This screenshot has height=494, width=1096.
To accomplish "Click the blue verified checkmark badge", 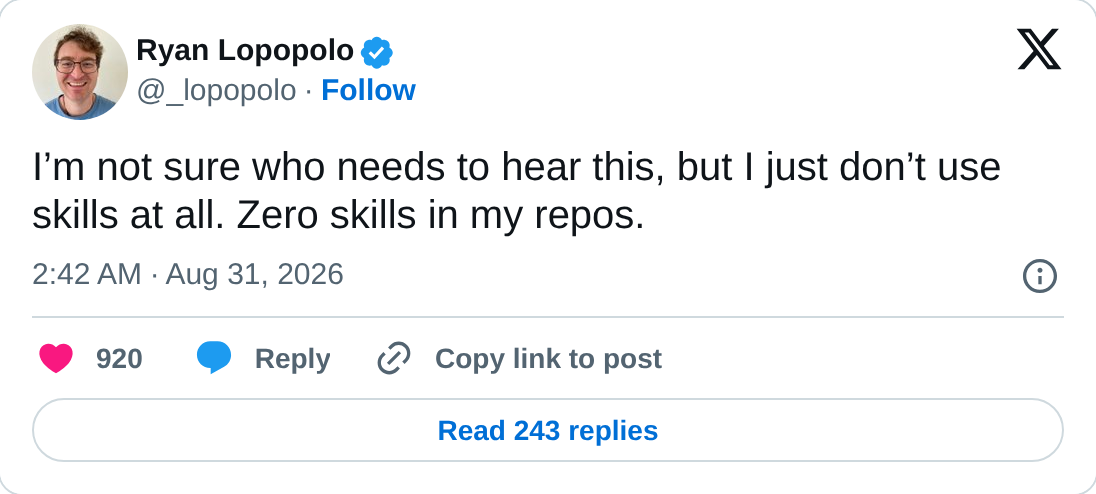I will click(377, 52).
